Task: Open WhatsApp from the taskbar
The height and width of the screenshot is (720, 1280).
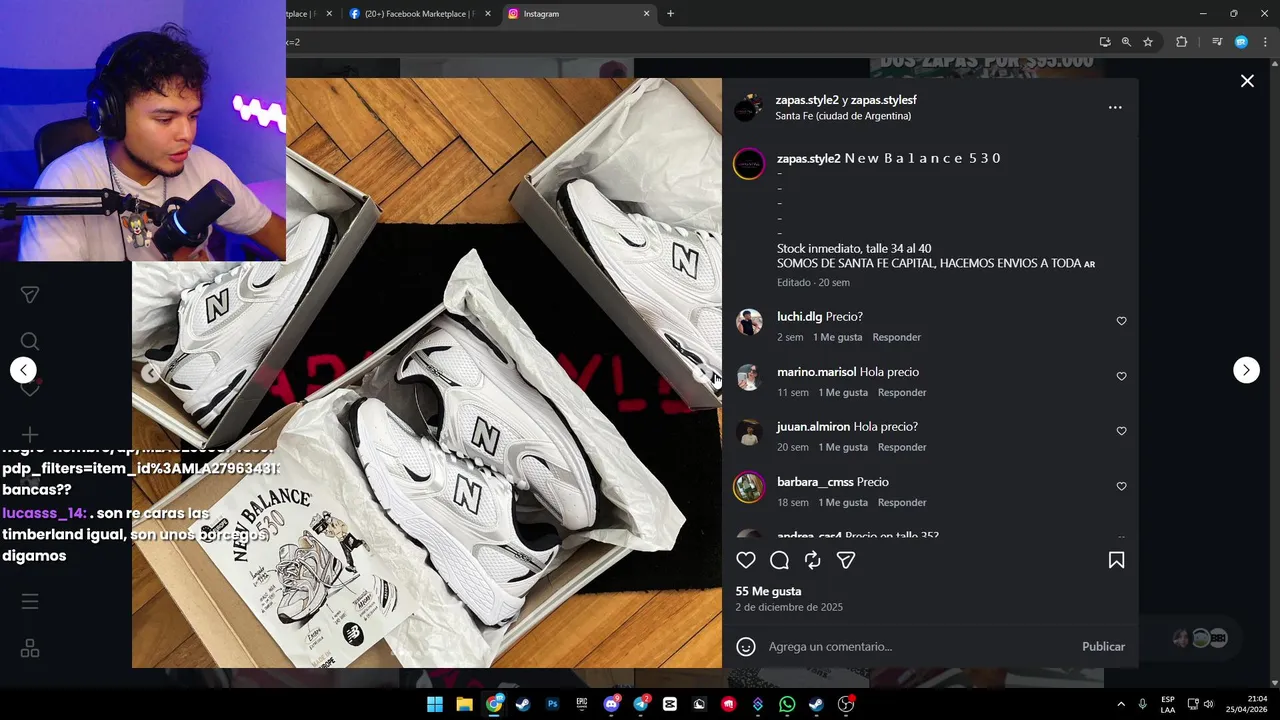Action: pyautogui.click(x=787, y=704)
